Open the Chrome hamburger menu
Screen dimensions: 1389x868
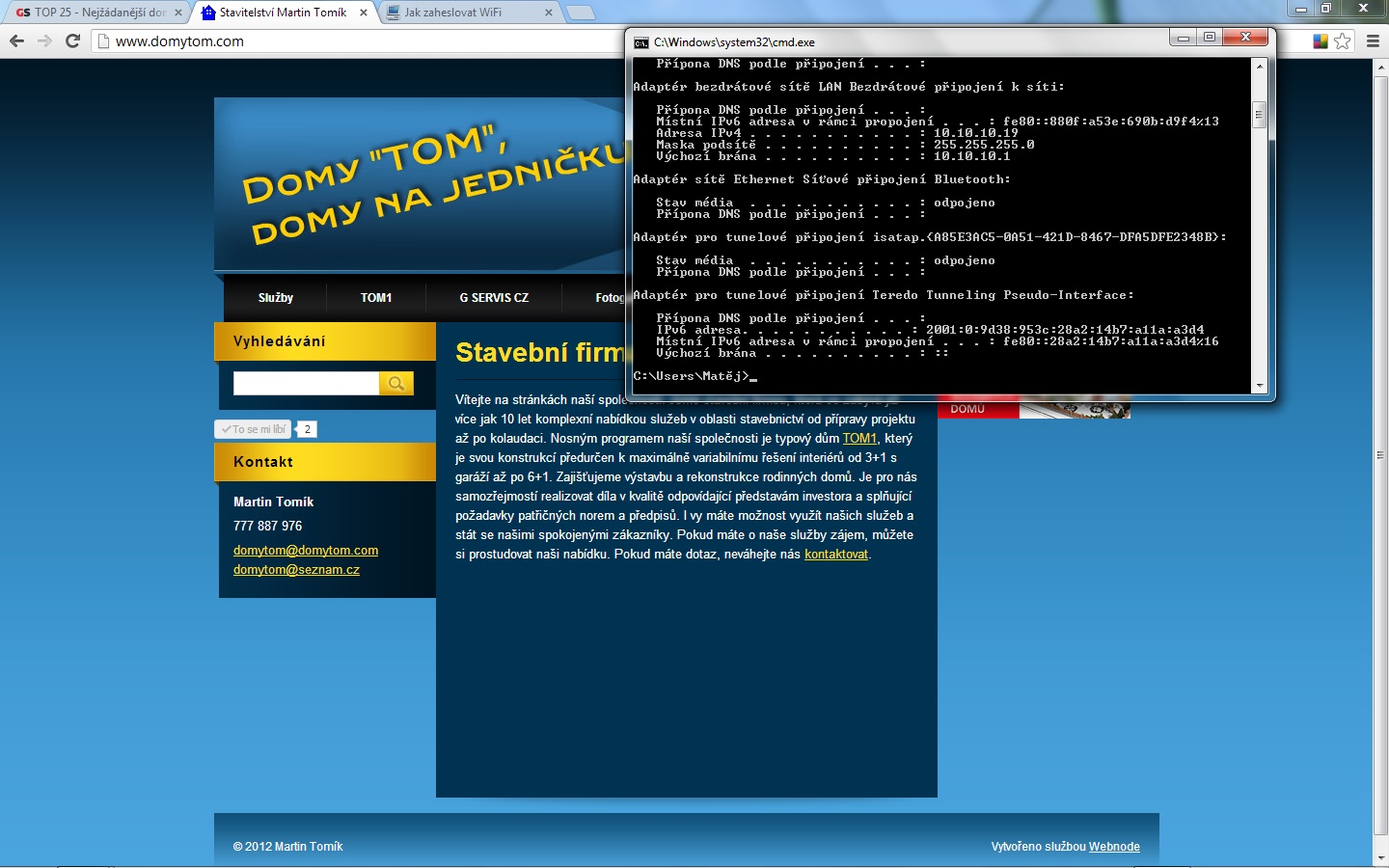point(1373,41)
